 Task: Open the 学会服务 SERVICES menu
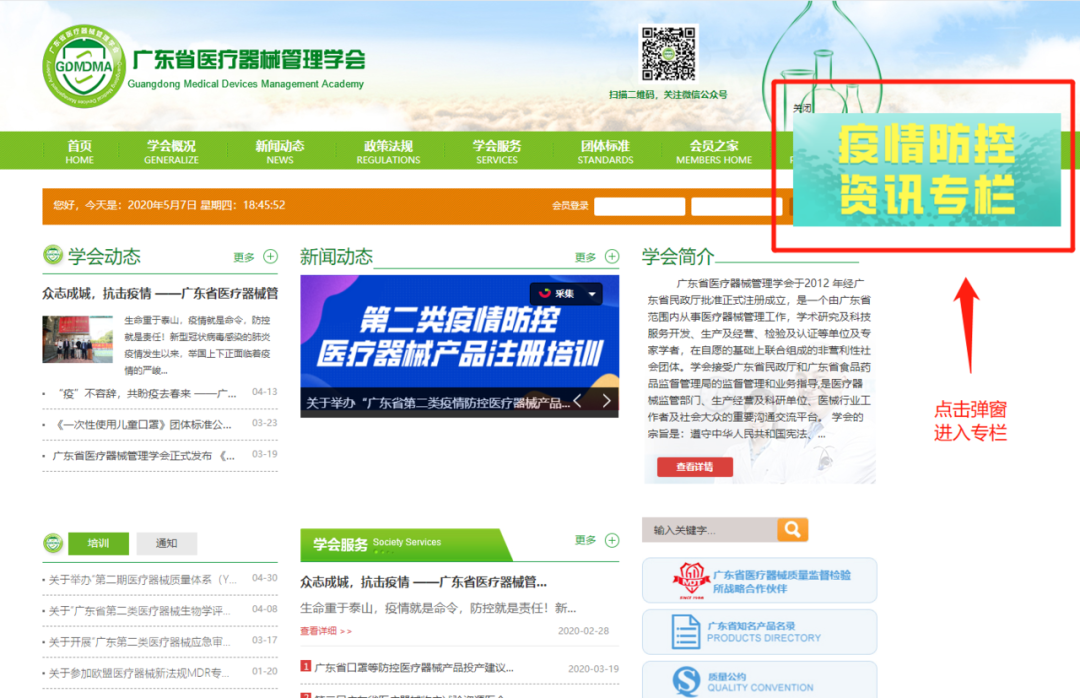coord(497,151)
